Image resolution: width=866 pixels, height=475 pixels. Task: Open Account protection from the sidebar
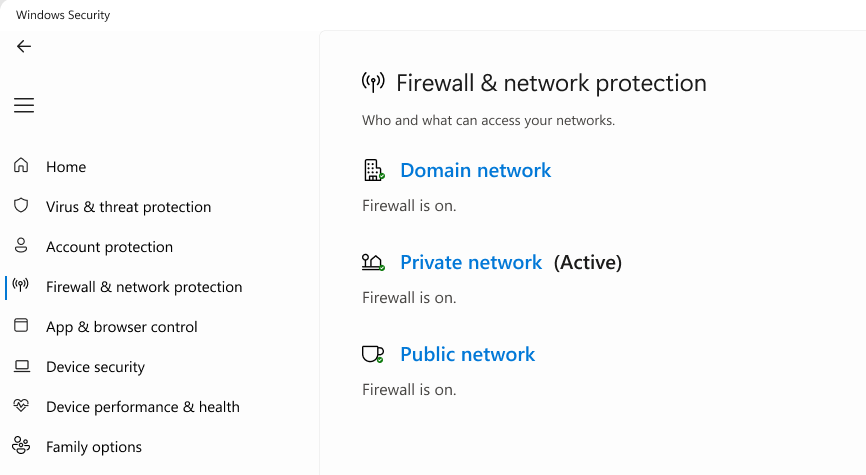pos(109,247)
